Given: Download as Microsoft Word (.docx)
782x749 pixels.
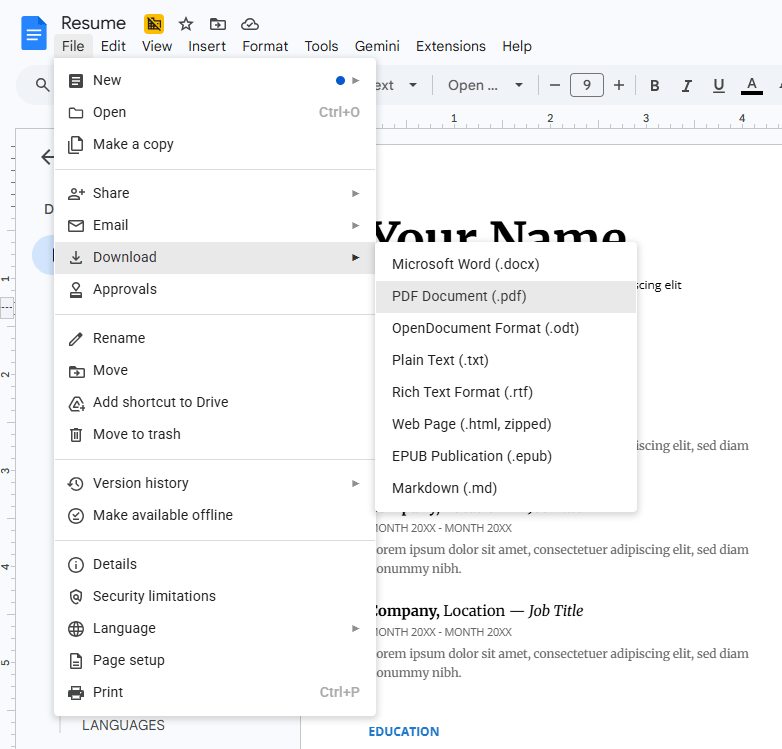Looking at the screenshot, I should (506, 264).
